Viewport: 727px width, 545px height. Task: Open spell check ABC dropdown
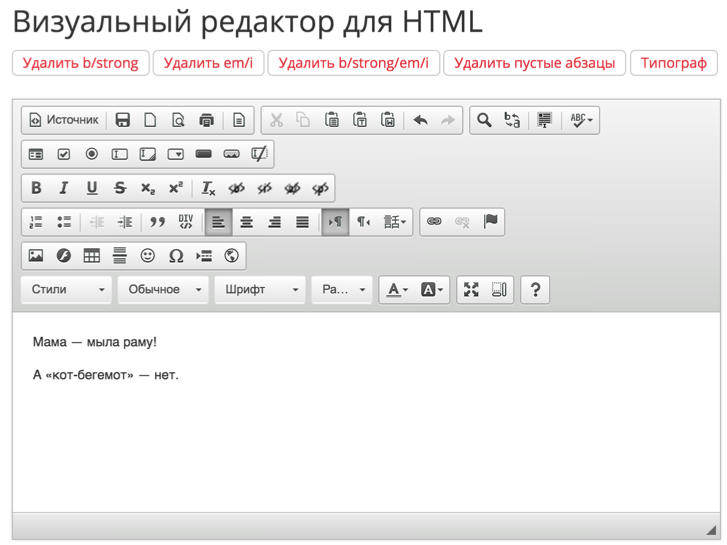point(581,120)
